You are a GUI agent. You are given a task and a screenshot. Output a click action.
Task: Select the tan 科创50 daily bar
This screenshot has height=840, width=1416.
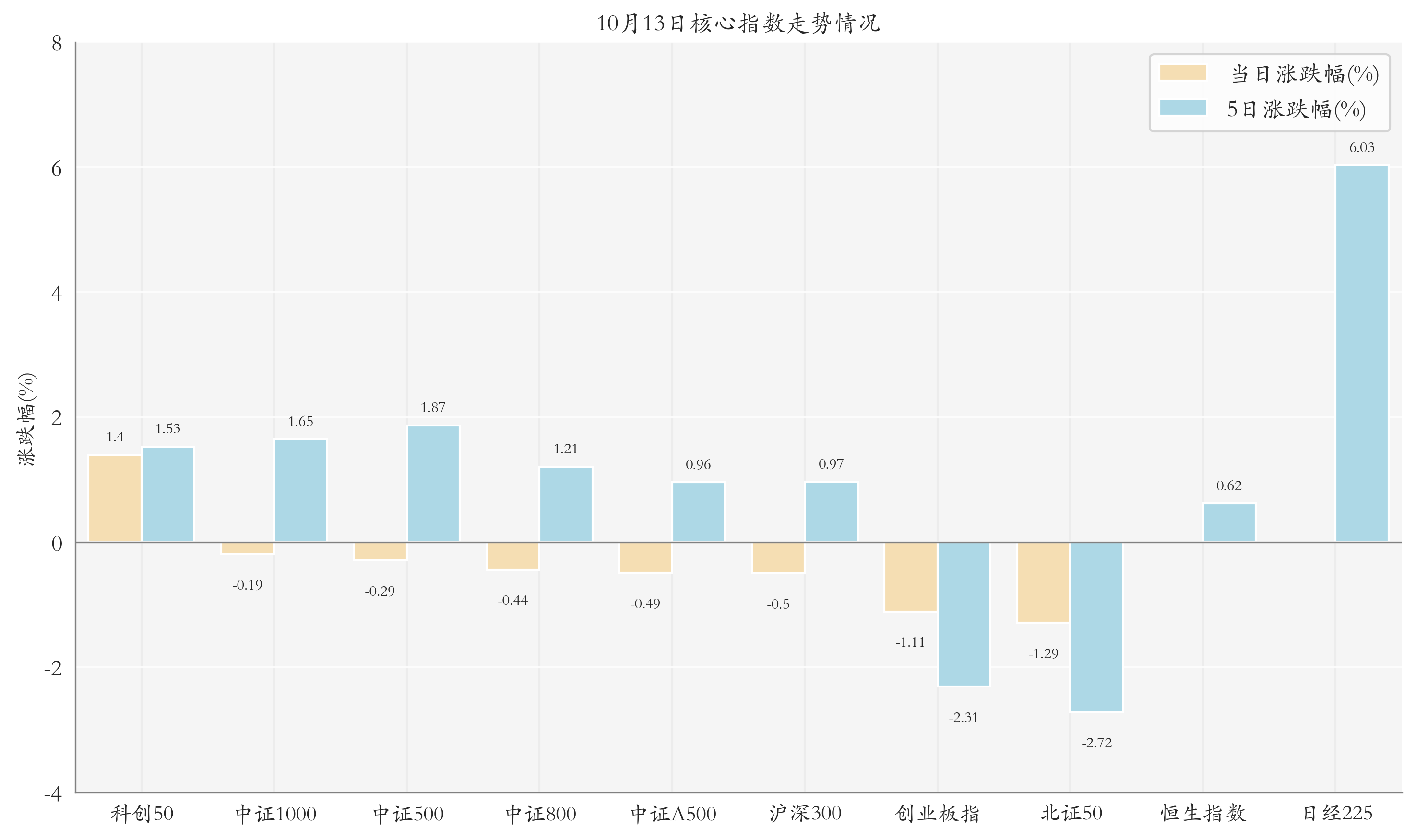pyautogui.click(x=115, y=498)
